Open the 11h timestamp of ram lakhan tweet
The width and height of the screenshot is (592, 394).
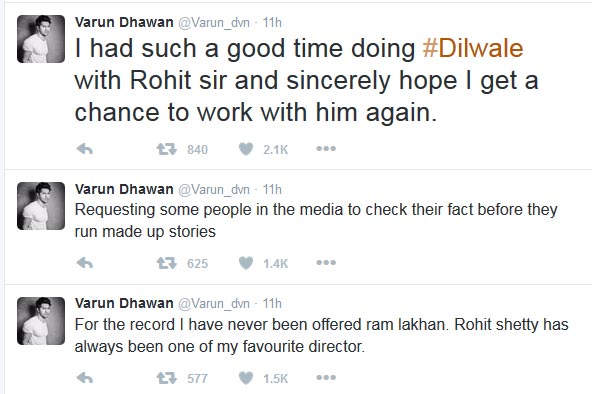pyautogui.click(x=272, y=303)
